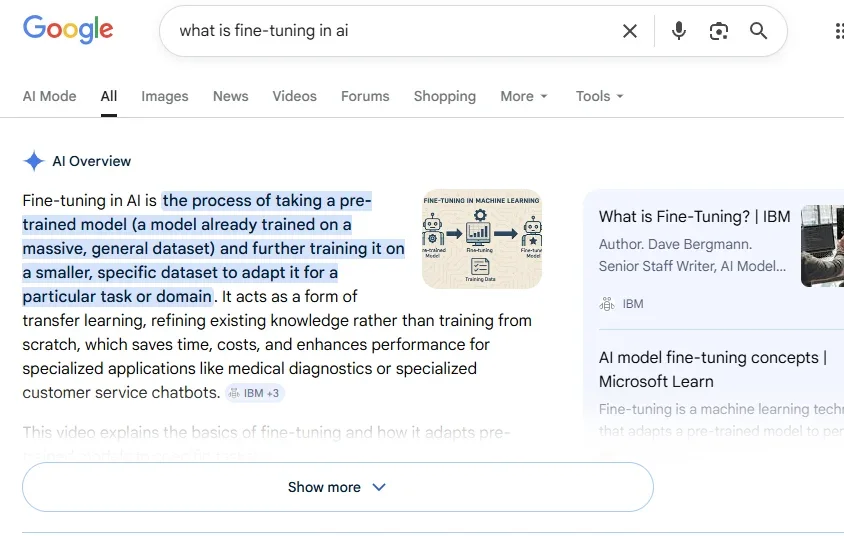Go to the News tab
This screenshot has width=844, height=545.
point(230,96)
